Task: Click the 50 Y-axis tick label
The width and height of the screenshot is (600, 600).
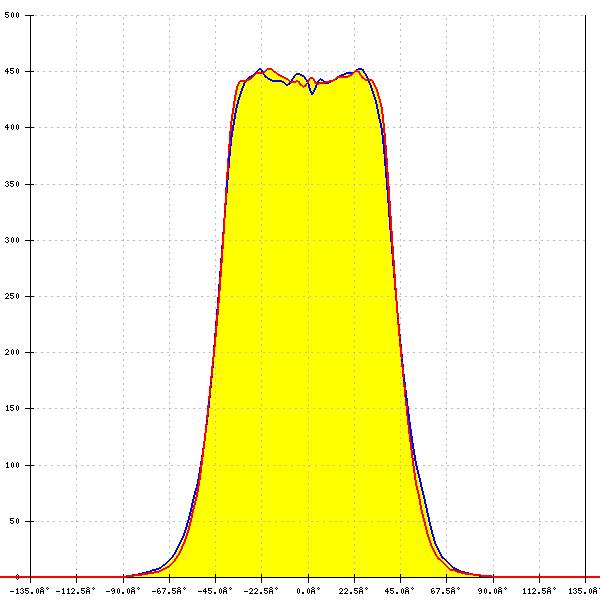Action: [x=15, y=521]
